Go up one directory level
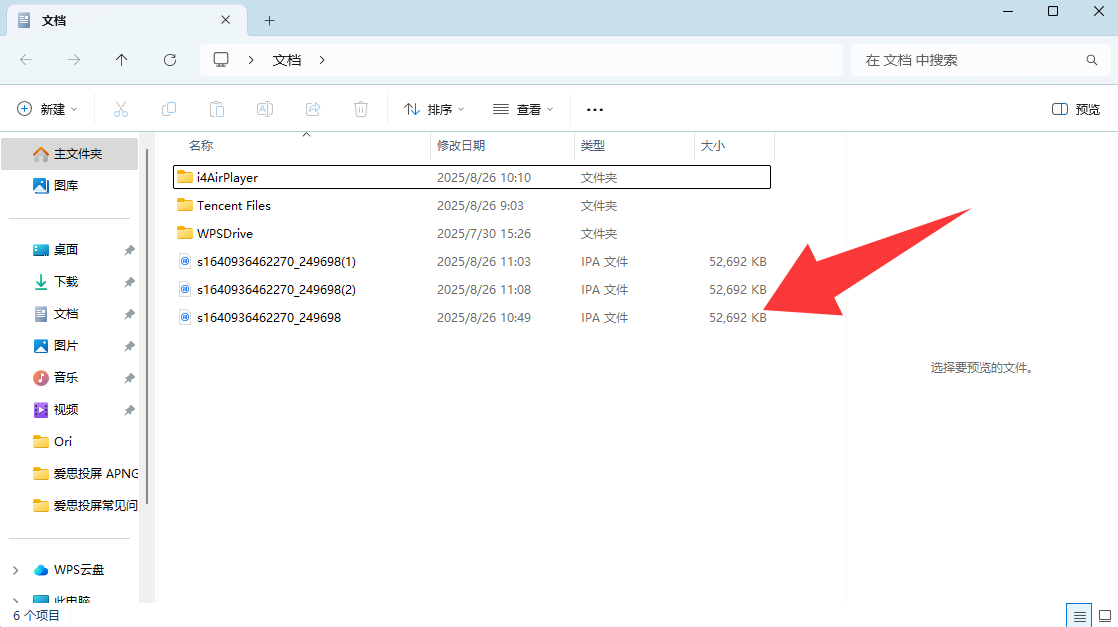Viewport: 1118px width, 627px height. tap(122, 60)
